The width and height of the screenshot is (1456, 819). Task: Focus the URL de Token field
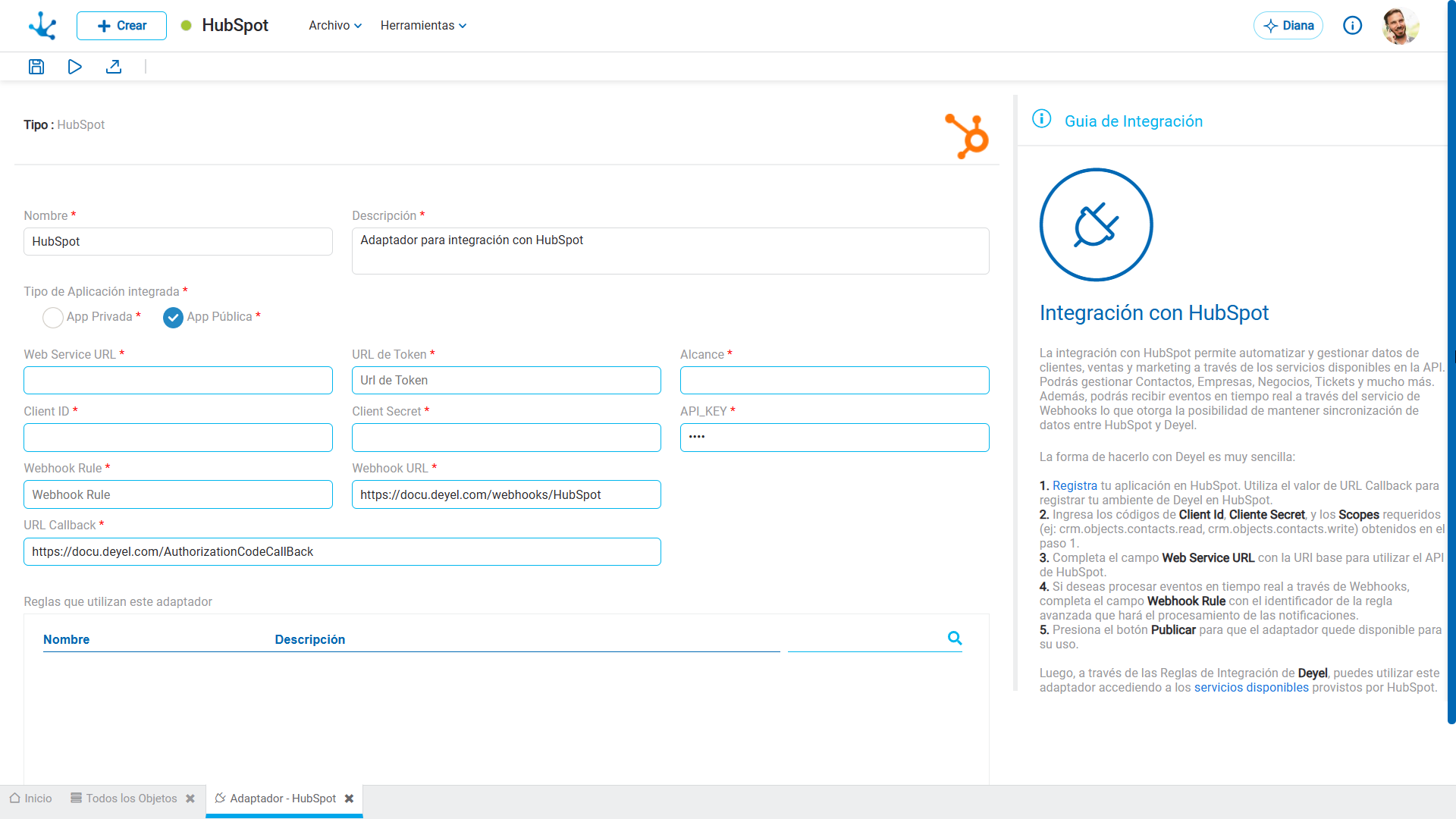pos(507,381)
